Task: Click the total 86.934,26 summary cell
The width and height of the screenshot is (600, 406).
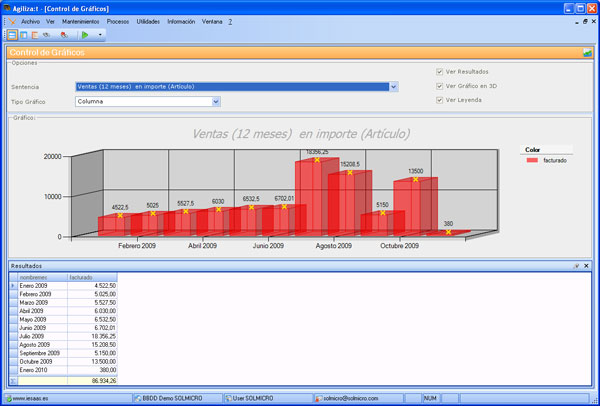Action: pos(93,381)
